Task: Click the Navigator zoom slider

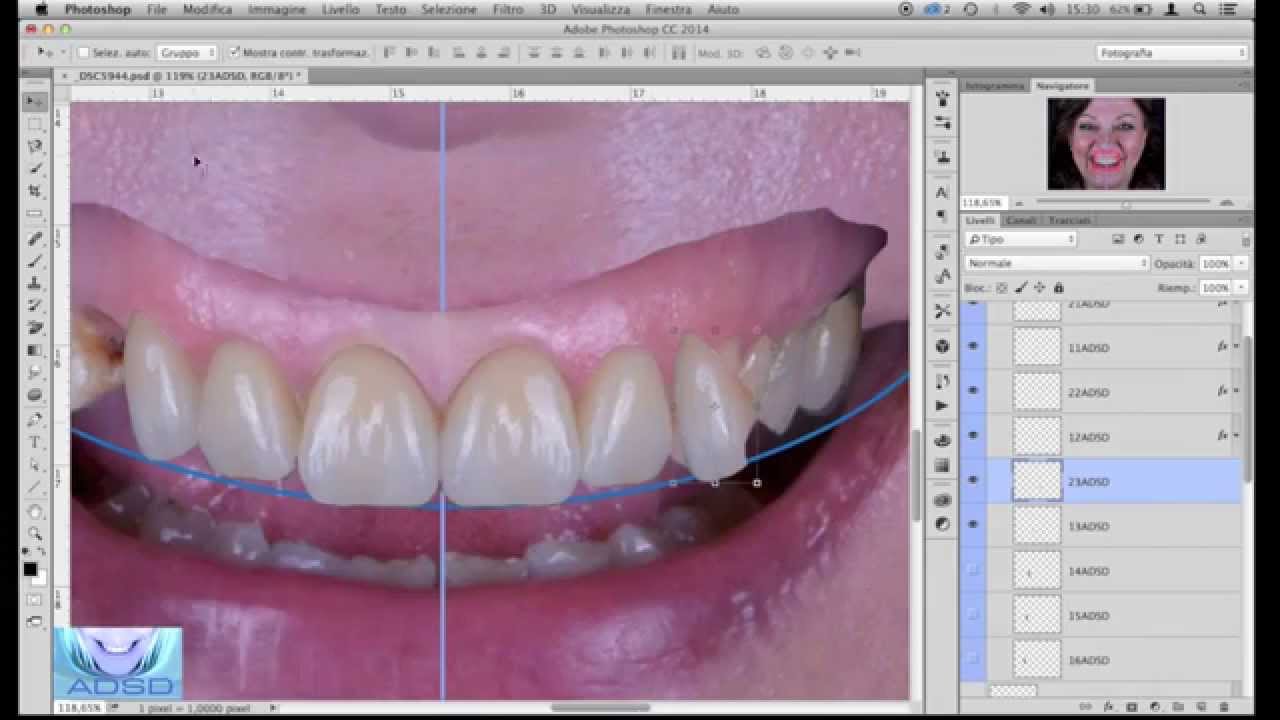Action: click(x=1127, y=203)
